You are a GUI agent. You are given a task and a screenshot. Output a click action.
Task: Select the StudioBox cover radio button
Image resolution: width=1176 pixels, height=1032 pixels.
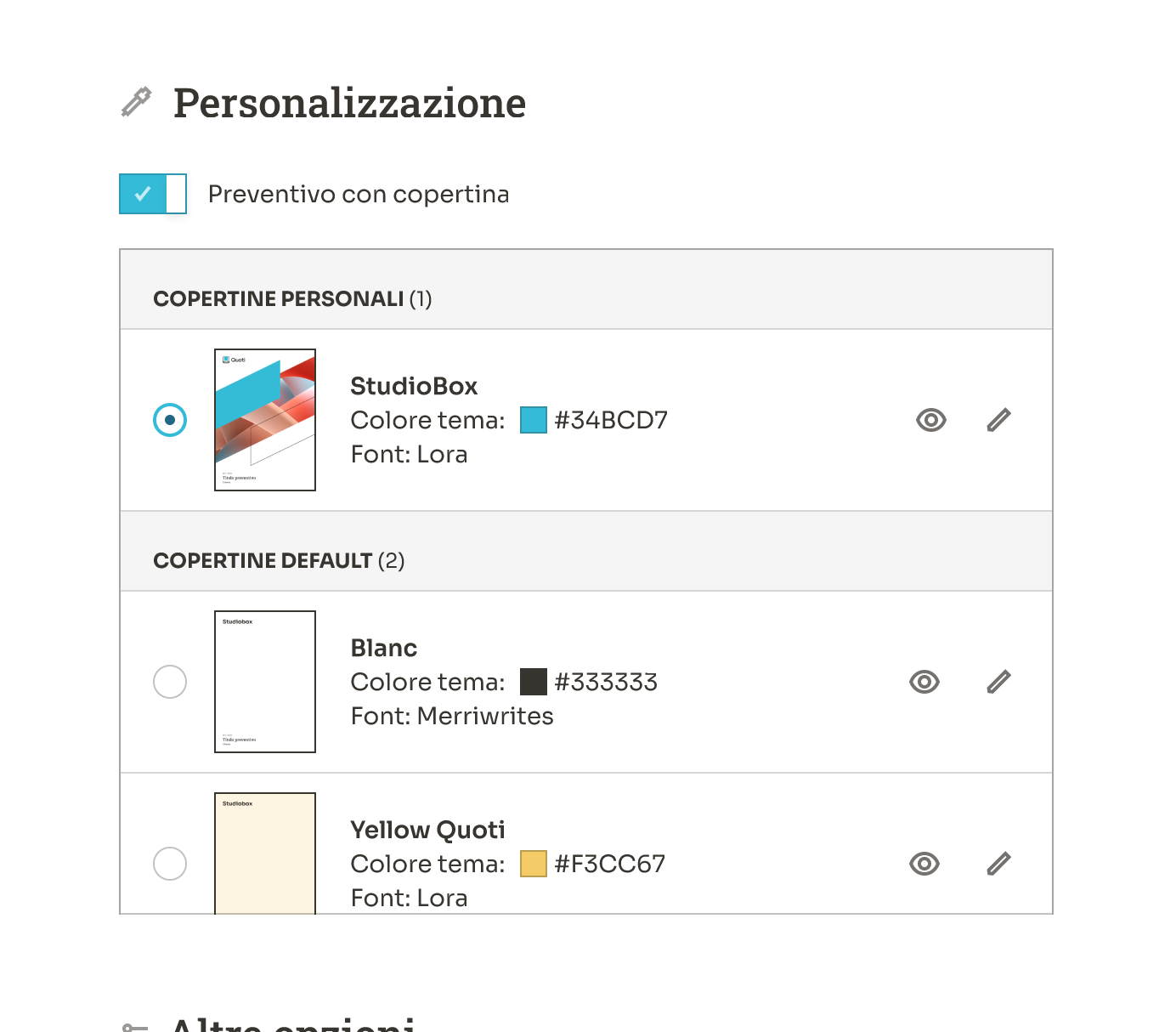[170, 420]
